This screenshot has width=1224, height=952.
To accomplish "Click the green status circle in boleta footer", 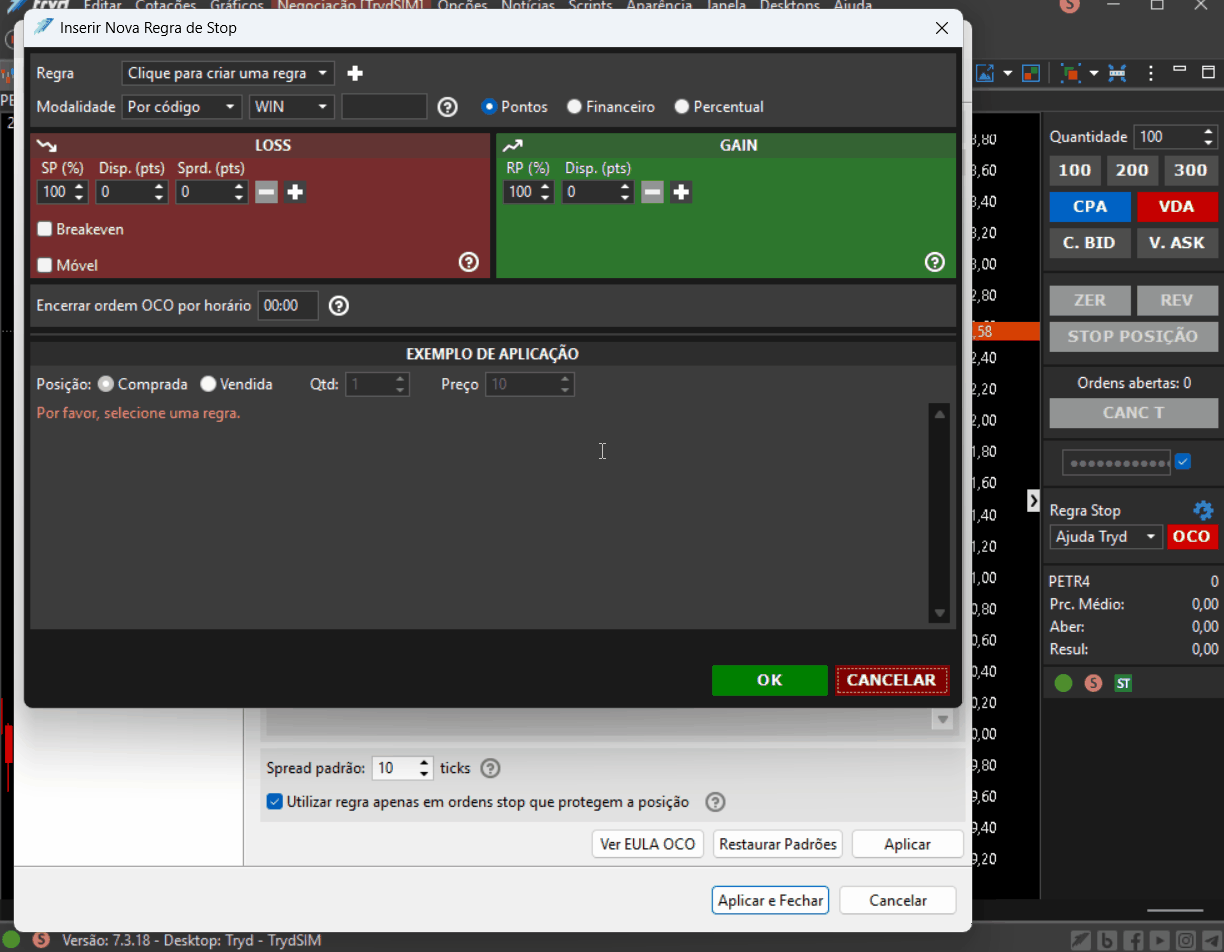I will click(1063, 684).
